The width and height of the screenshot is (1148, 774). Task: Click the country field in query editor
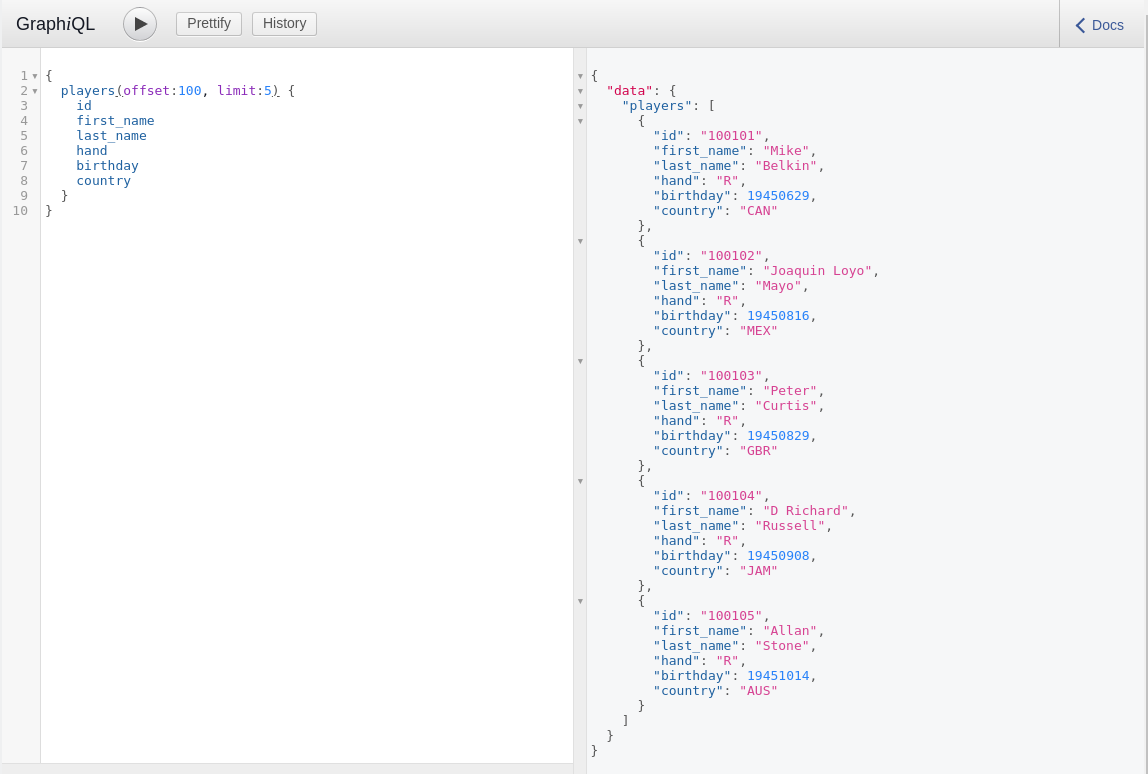pos(103,181)
